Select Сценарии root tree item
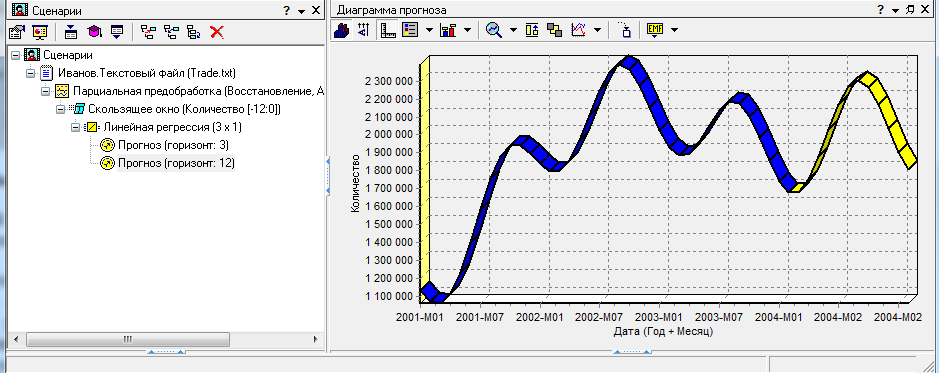The image size is (939, 373). pos(68,56)
